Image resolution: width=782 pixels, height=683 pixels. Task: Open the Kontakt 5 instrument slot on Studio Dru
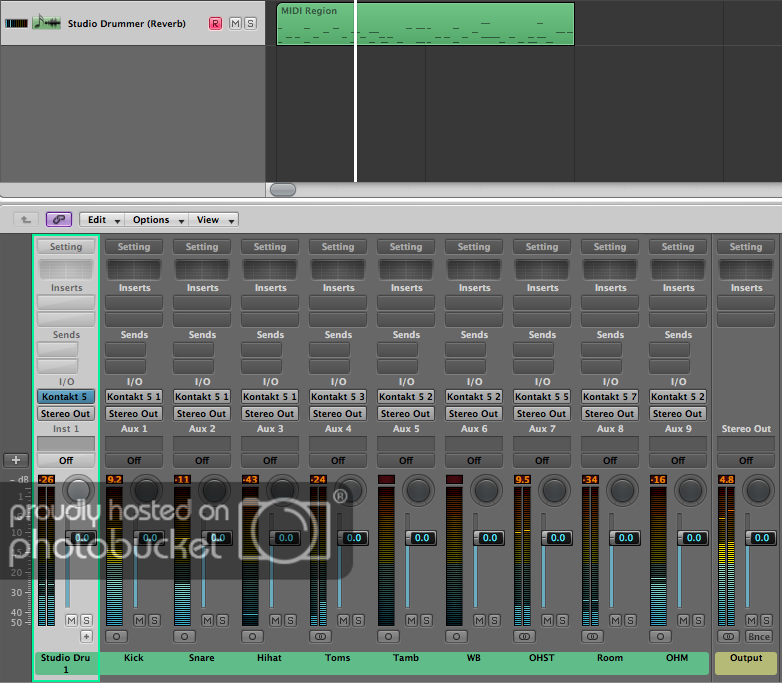coord(66,397)
